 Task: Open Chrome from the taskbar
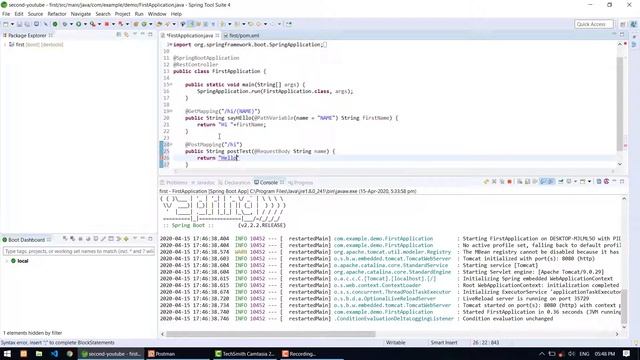[70, 353]
